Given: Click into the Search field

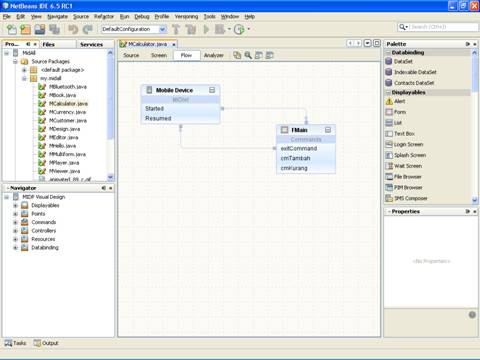Looking at the screenshot, I should coord(443,27).
